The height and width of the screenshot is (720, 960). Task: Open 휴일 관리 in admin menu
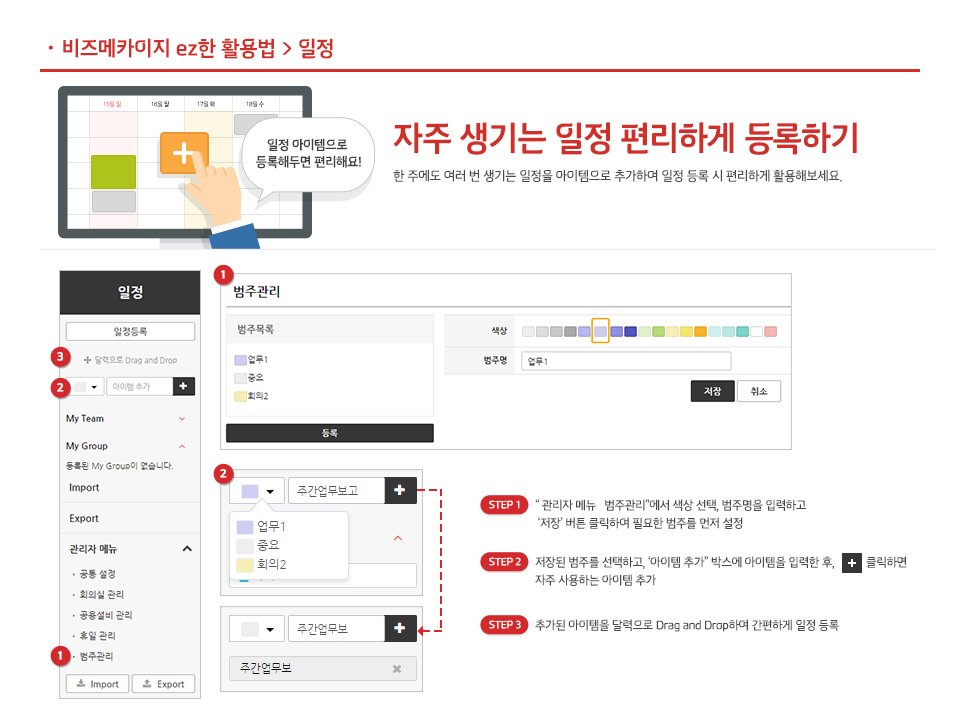pos(97,636)
